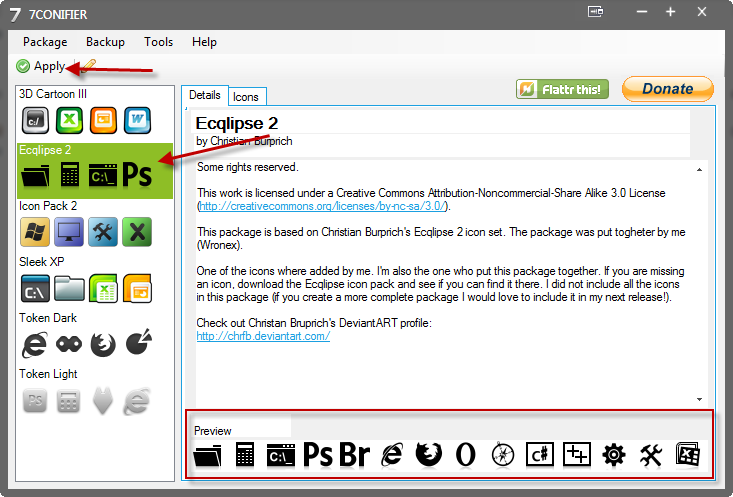The height and width of the screenshot is (497, 733).
Task: Click the Ecqlipse 2 folder icon in list
Action: click(35, 176)
